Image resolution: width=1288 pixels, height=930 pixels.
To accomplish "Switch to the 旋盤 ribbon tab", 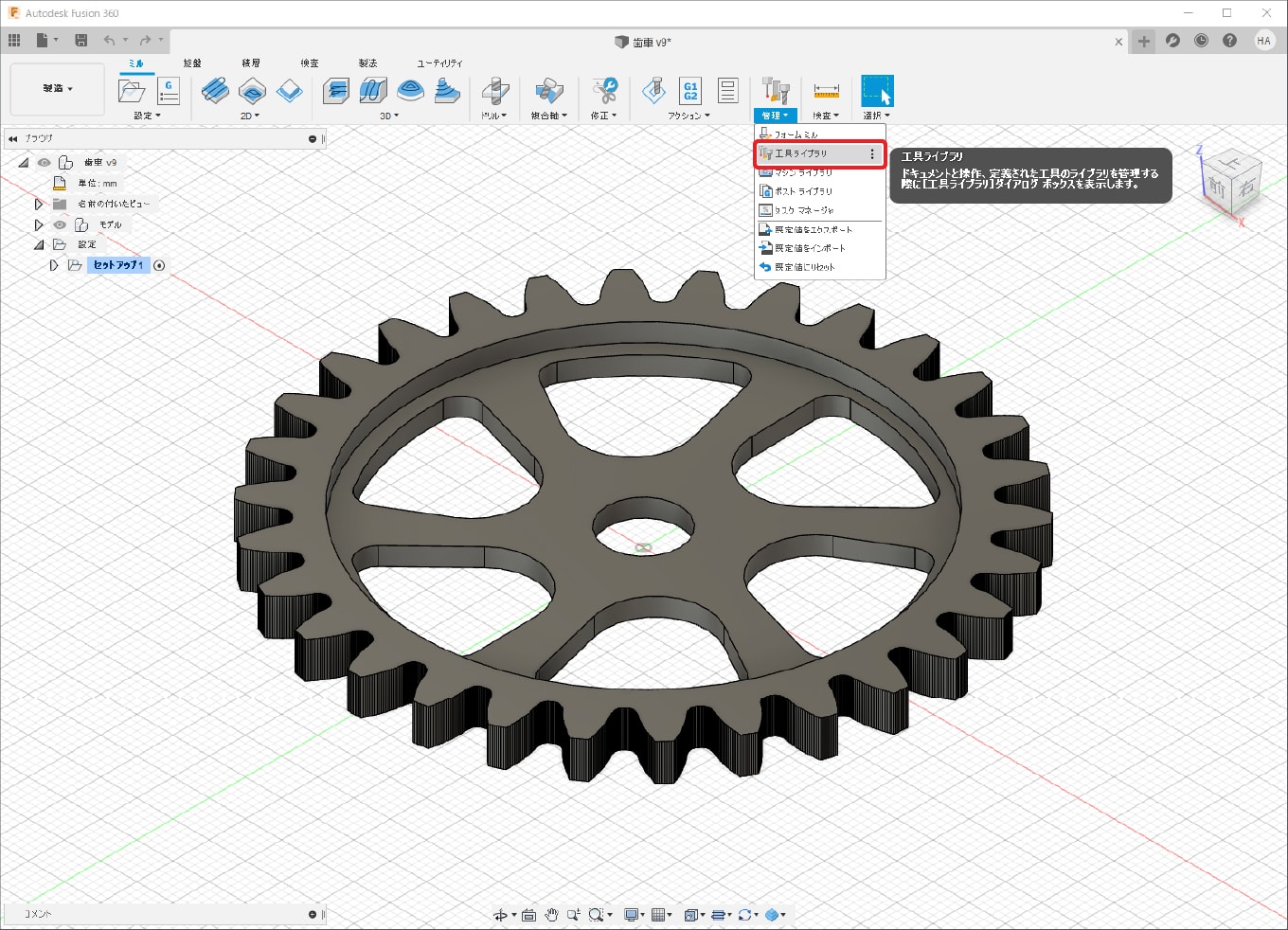I will 192,63.
